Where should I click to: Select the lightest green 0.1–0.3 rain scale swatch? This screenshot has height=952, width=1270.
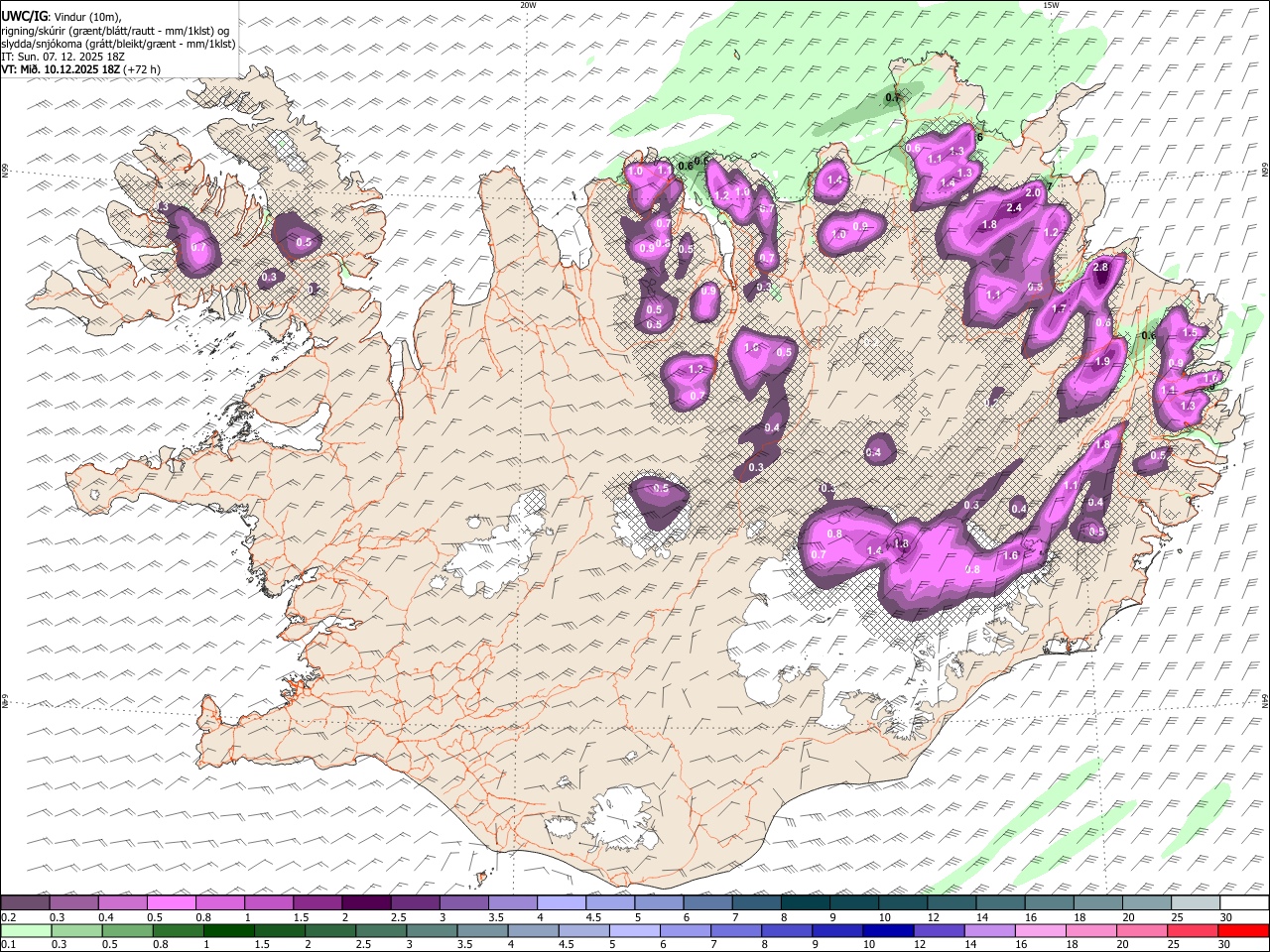coord(27,931)
